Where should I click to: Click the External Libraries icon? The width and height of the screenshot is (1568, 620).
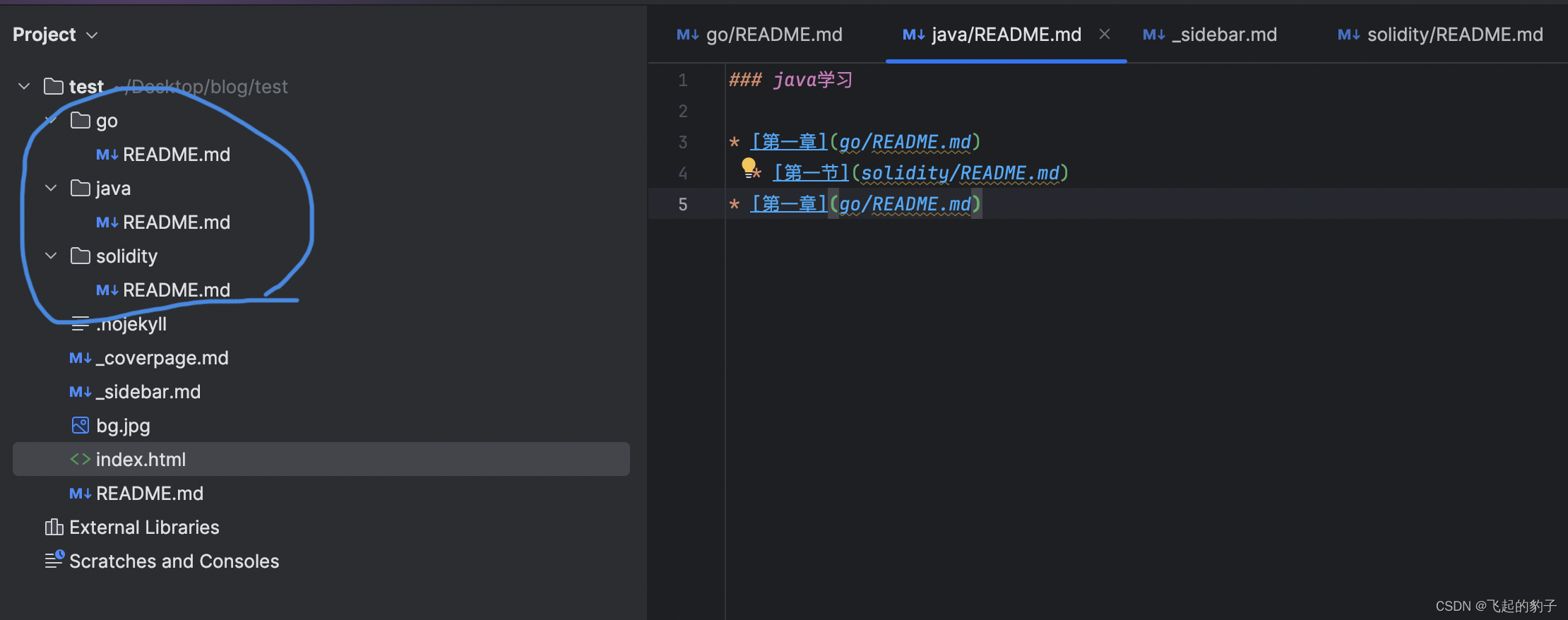click(x=54, y=527)
